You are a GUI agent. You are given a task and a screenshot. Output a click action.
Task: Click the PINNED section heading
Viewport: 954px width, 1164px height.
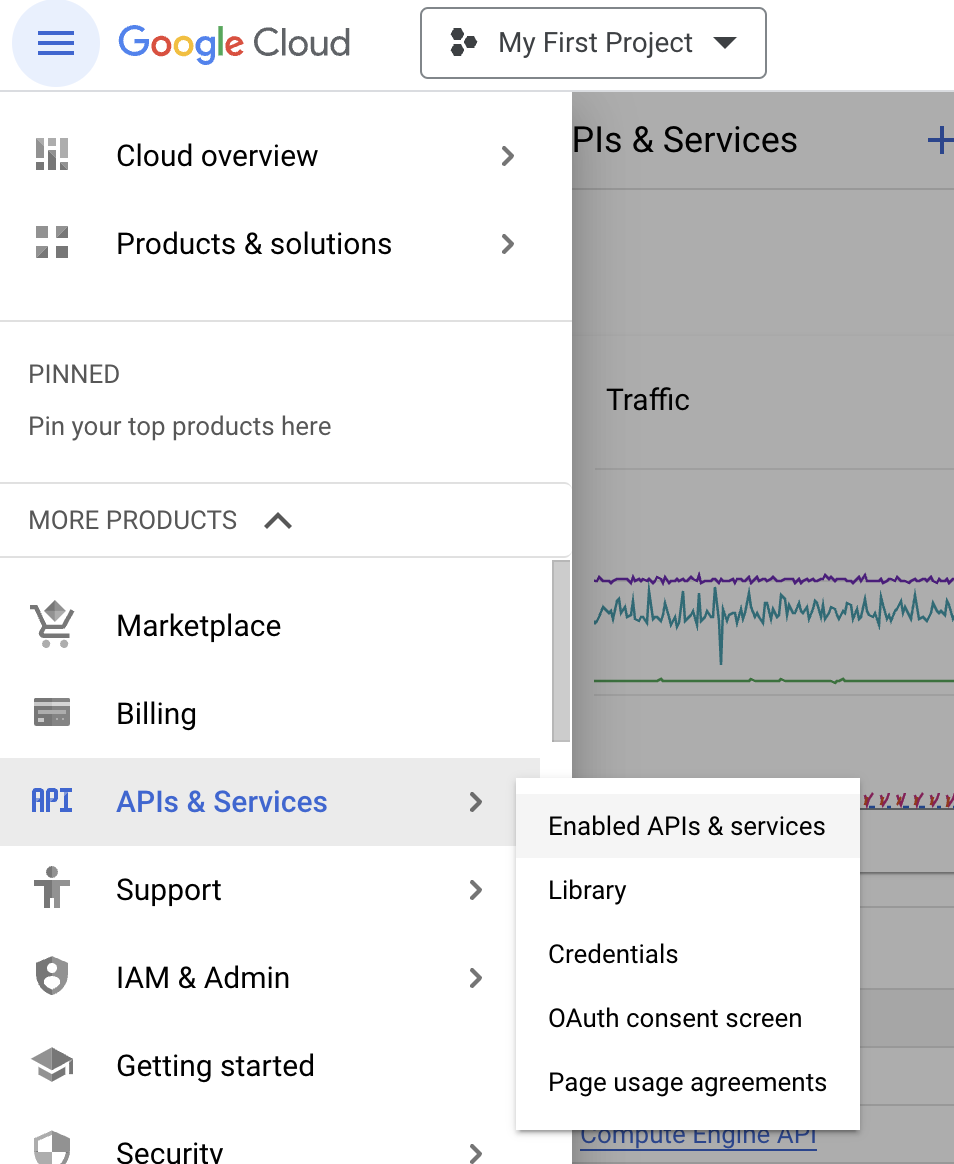point(74,374)
